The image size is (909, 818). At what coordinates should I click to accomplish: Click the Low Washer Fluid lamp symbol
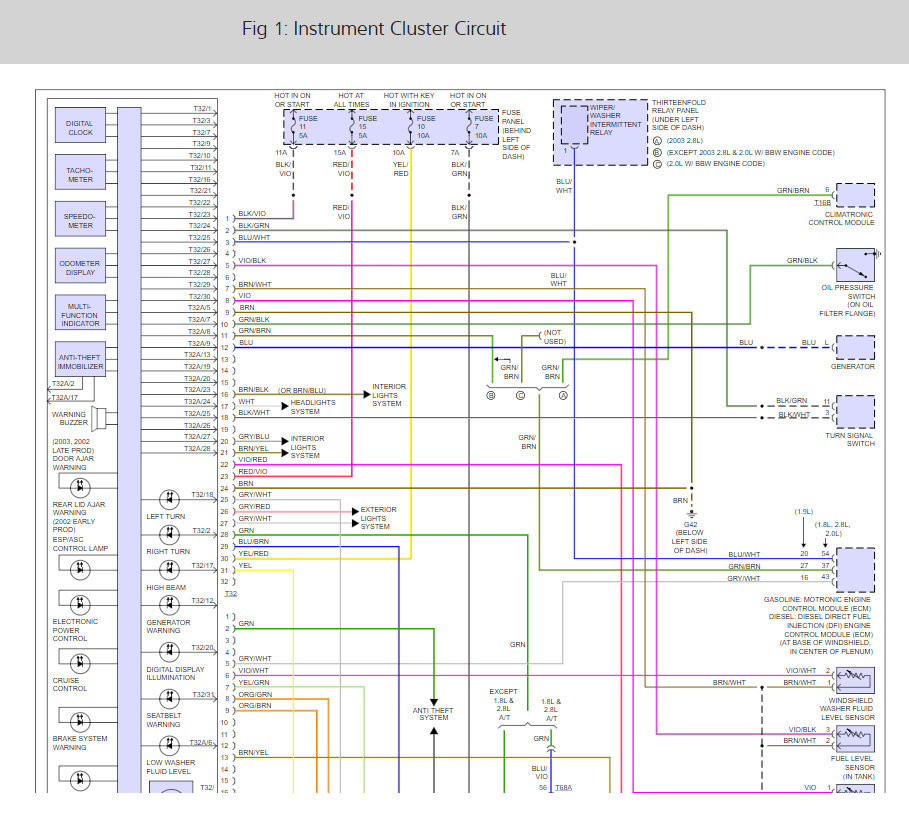click(x=169, y=745)
